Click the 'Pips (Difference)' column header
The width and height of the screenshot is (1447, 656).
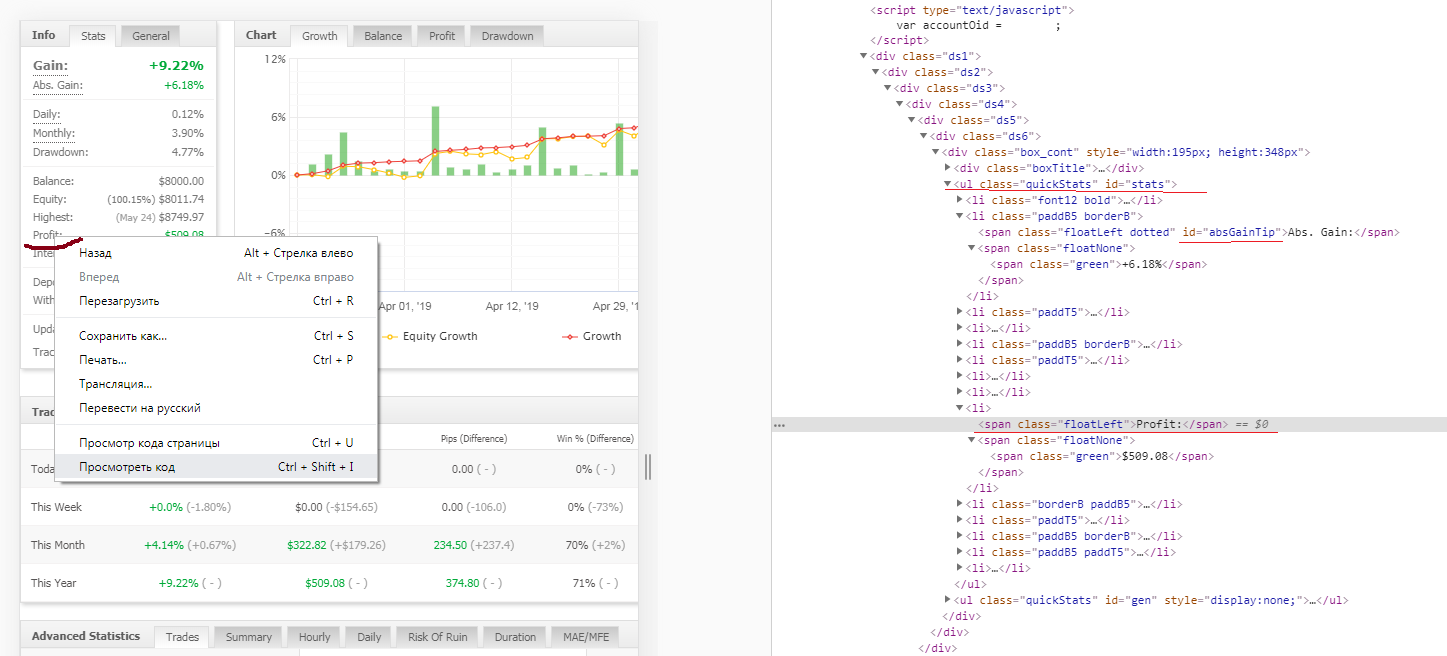click(474, 438)
